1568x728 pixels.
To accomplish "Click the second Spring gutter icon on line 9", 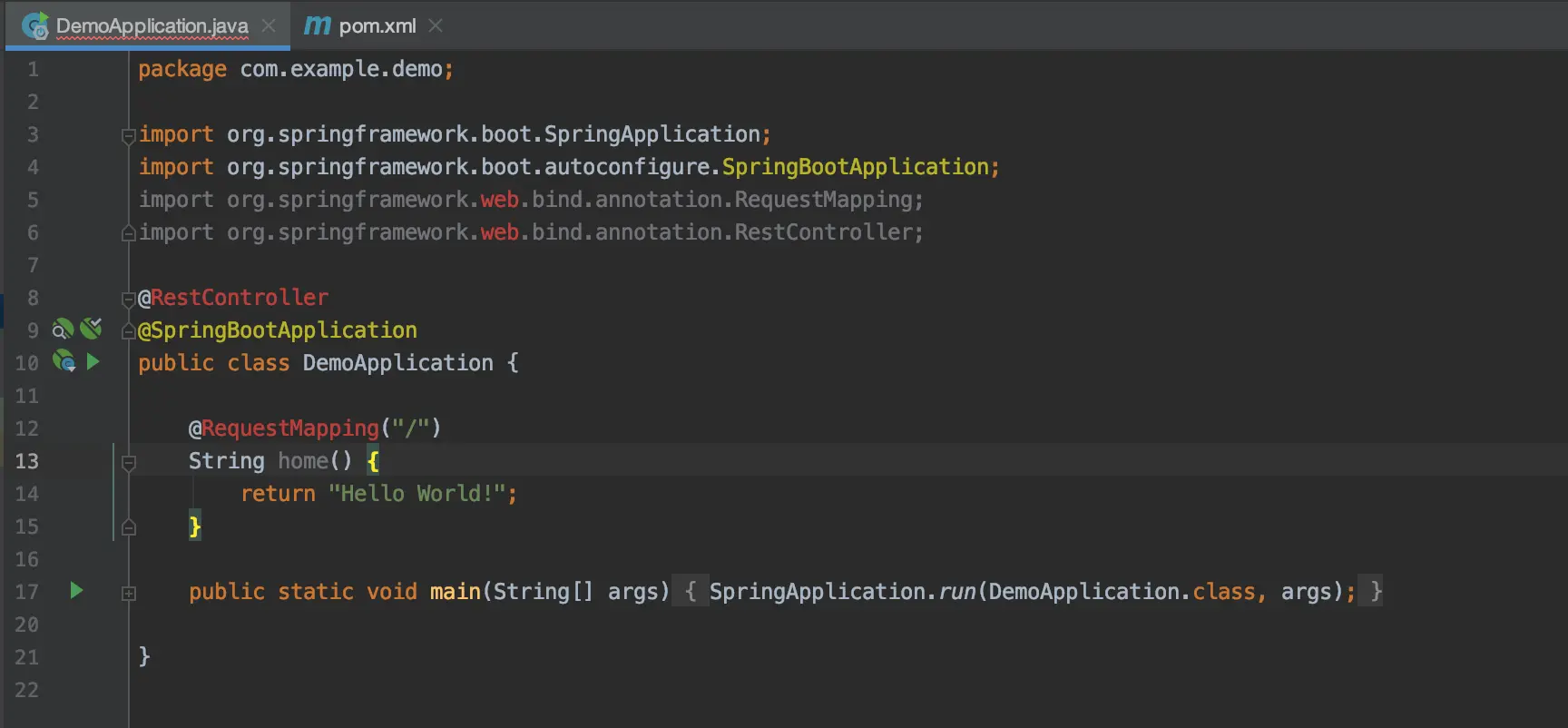I will pyautogui.click(x=91, y=329).
